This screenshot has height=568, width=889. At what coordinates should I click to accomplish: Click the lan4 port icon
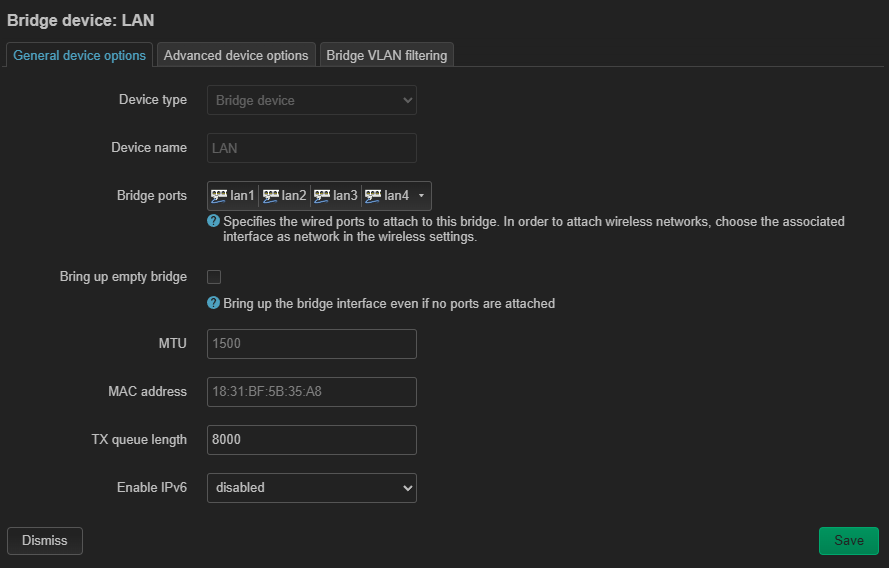pyautogui.click(x=373, y=195)
